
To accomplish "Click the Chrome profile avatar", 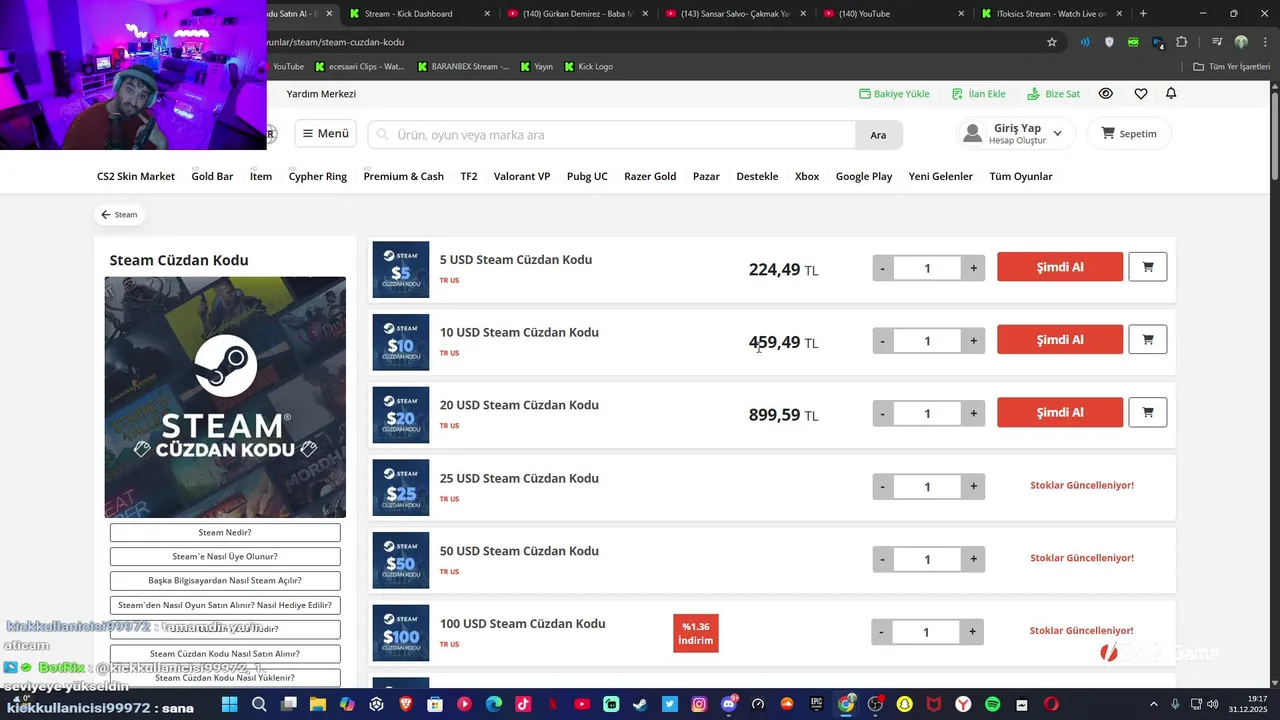I will tap(1241, 42).
